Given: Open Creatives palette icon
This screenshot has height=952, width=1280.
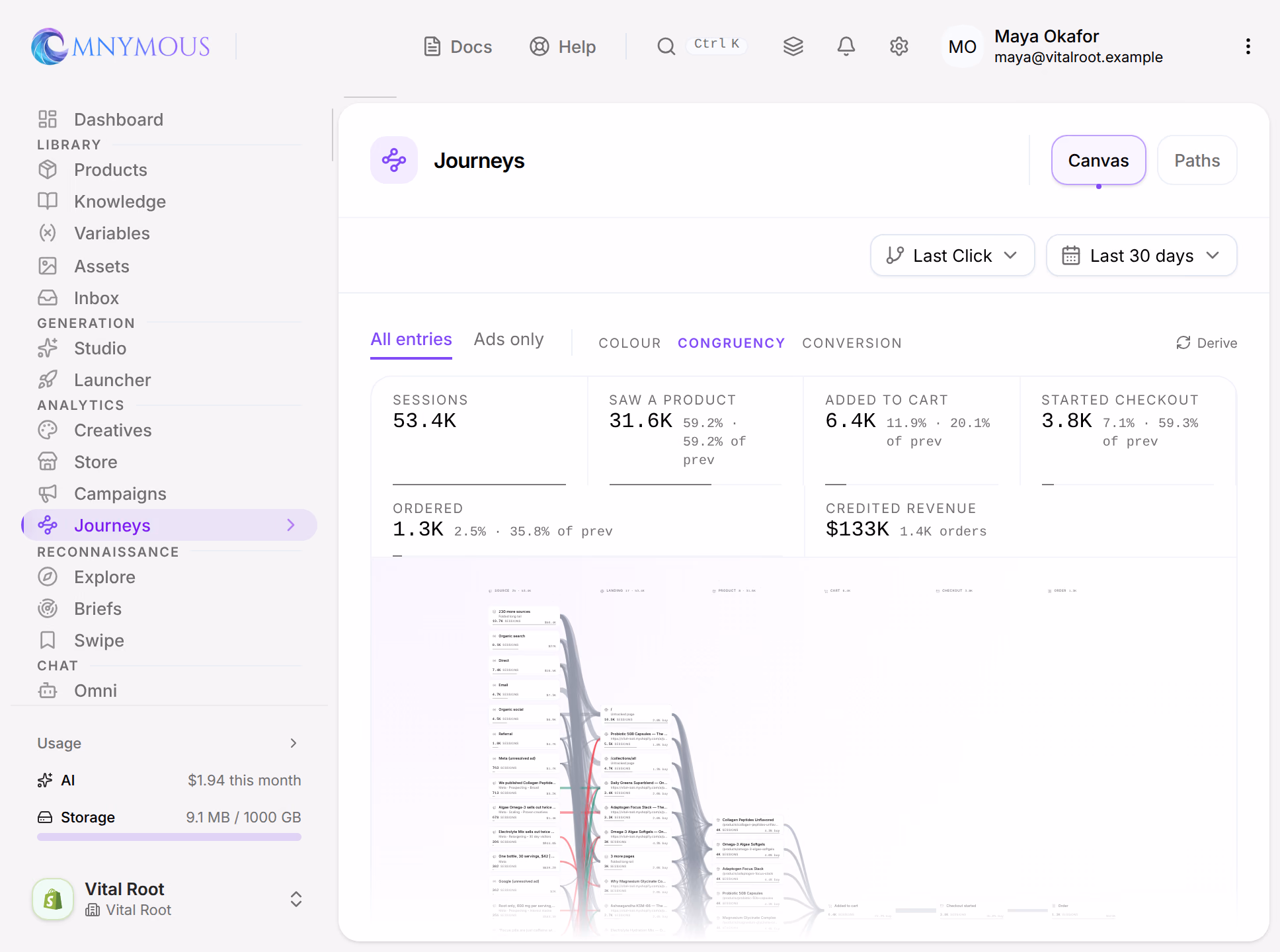Looking at the screenshot, I should tap(48, 430).
